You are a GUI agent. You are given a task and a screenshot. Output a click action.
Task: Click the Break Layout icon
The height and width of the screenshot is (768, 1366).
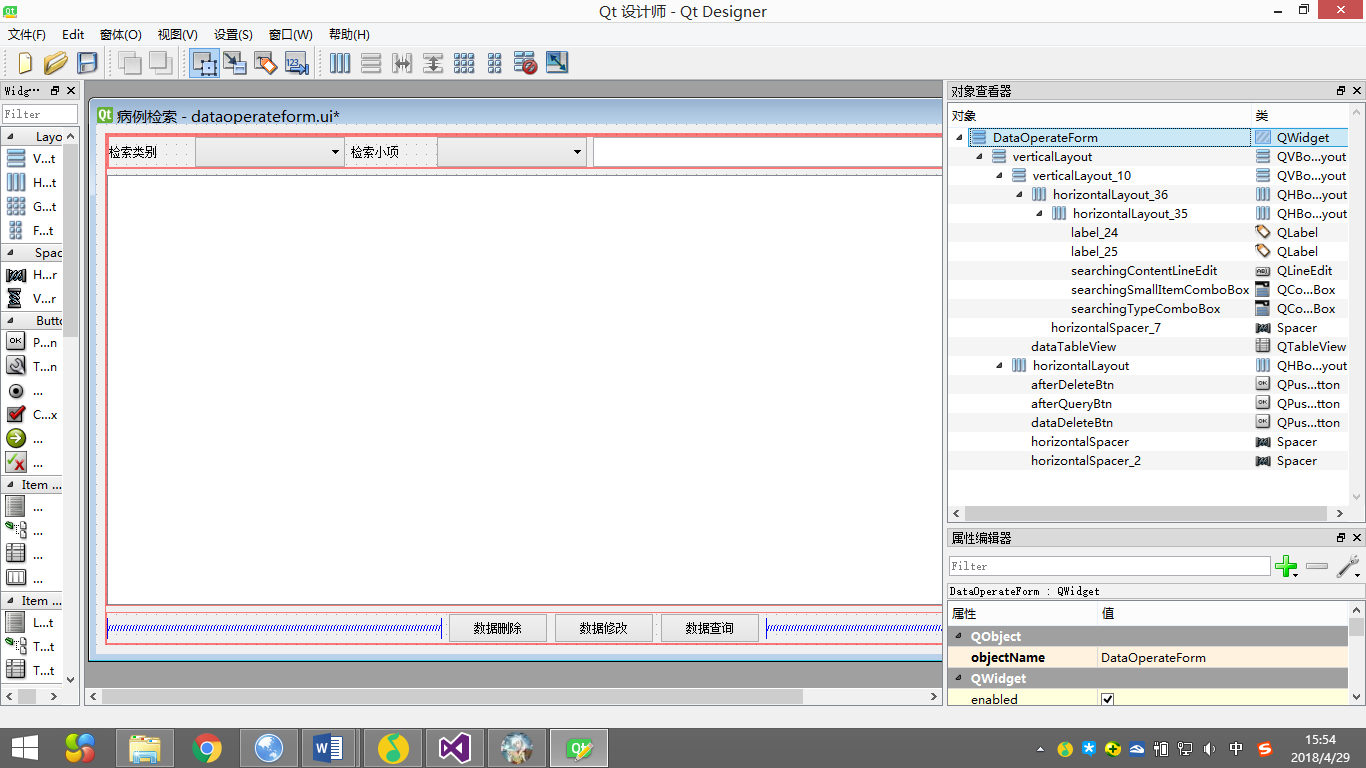[526, 63]
